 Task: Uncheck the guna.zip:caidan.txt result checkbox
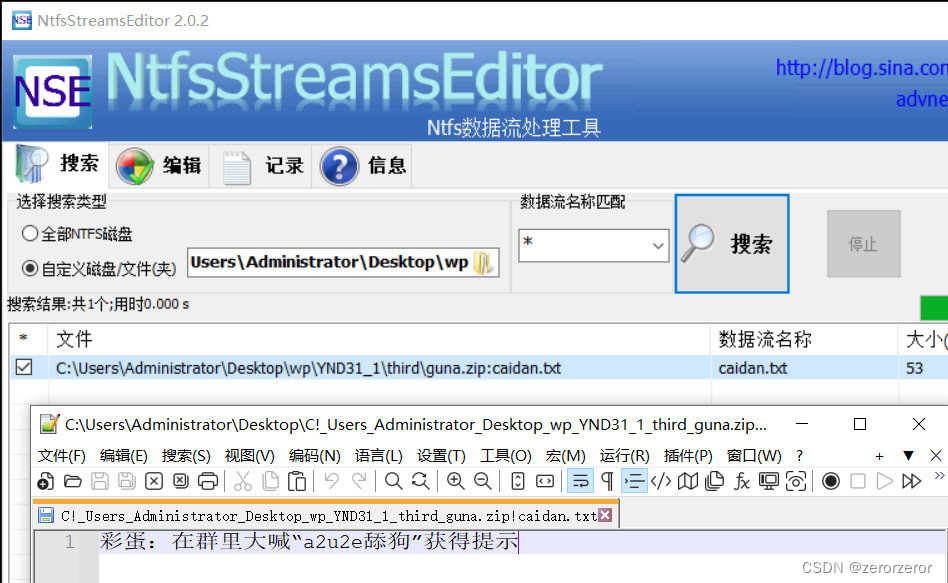pos(24,367)
